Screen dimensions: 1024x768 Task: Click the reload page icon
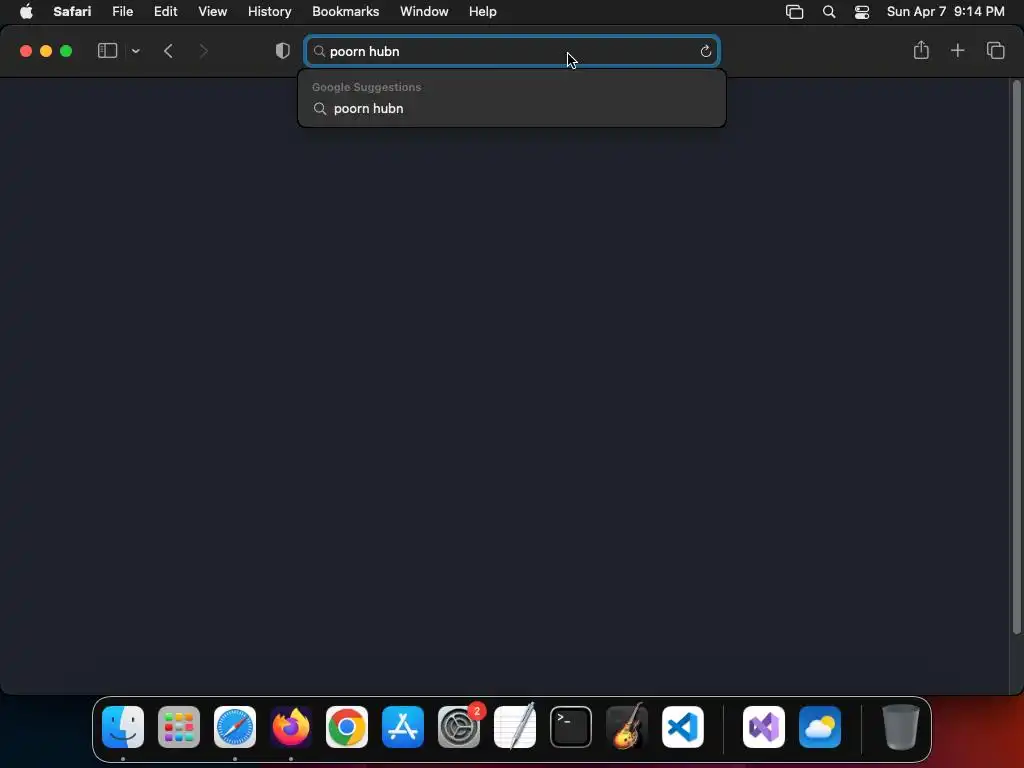tap(705, 51)
